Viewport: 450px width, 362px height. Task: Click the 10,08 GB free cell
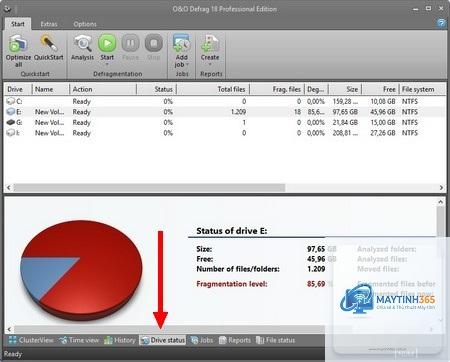click(383, 101)
